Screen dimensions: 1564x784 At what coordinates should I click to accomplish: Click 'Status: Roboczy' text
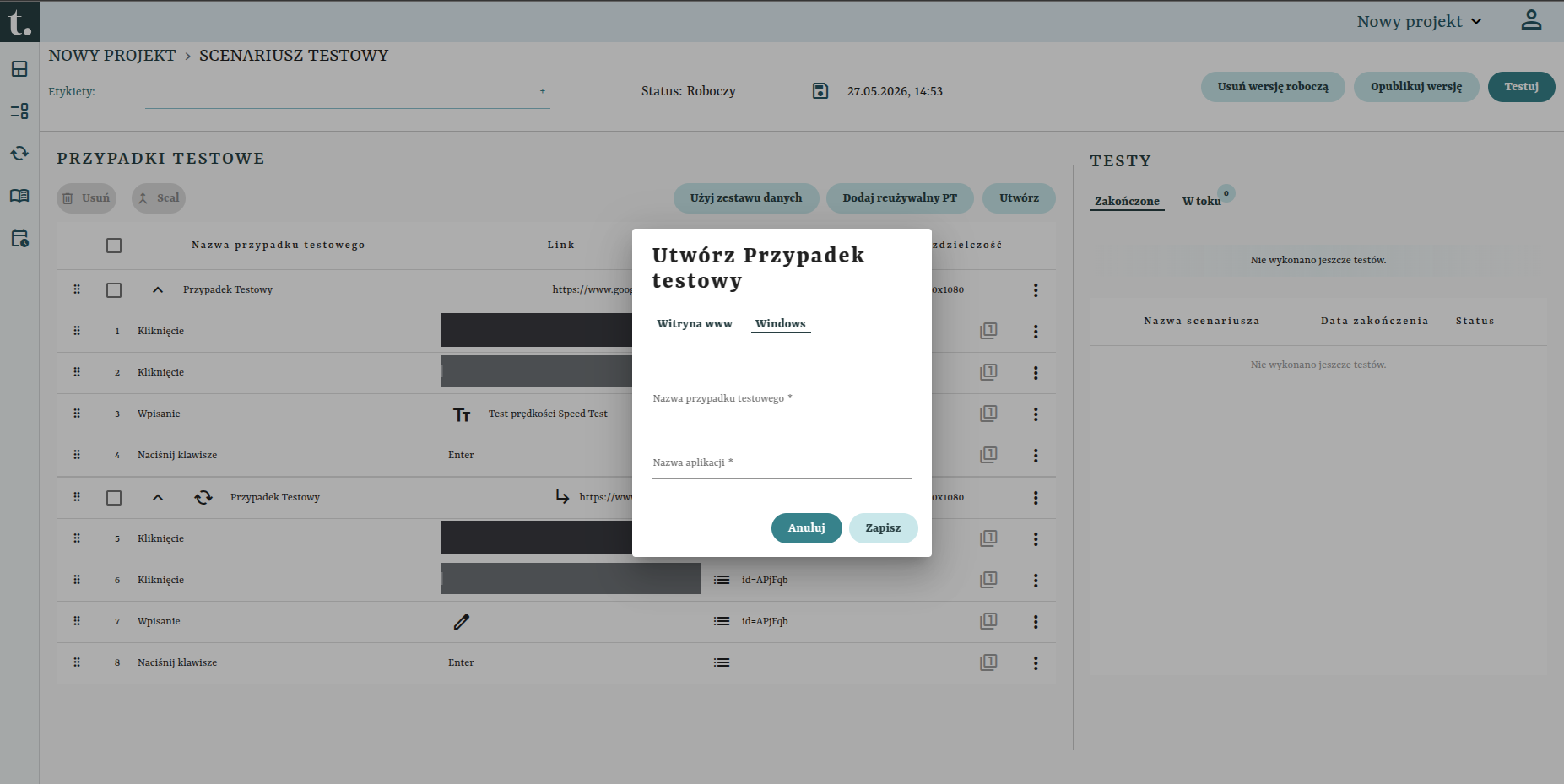click(688, 91)
